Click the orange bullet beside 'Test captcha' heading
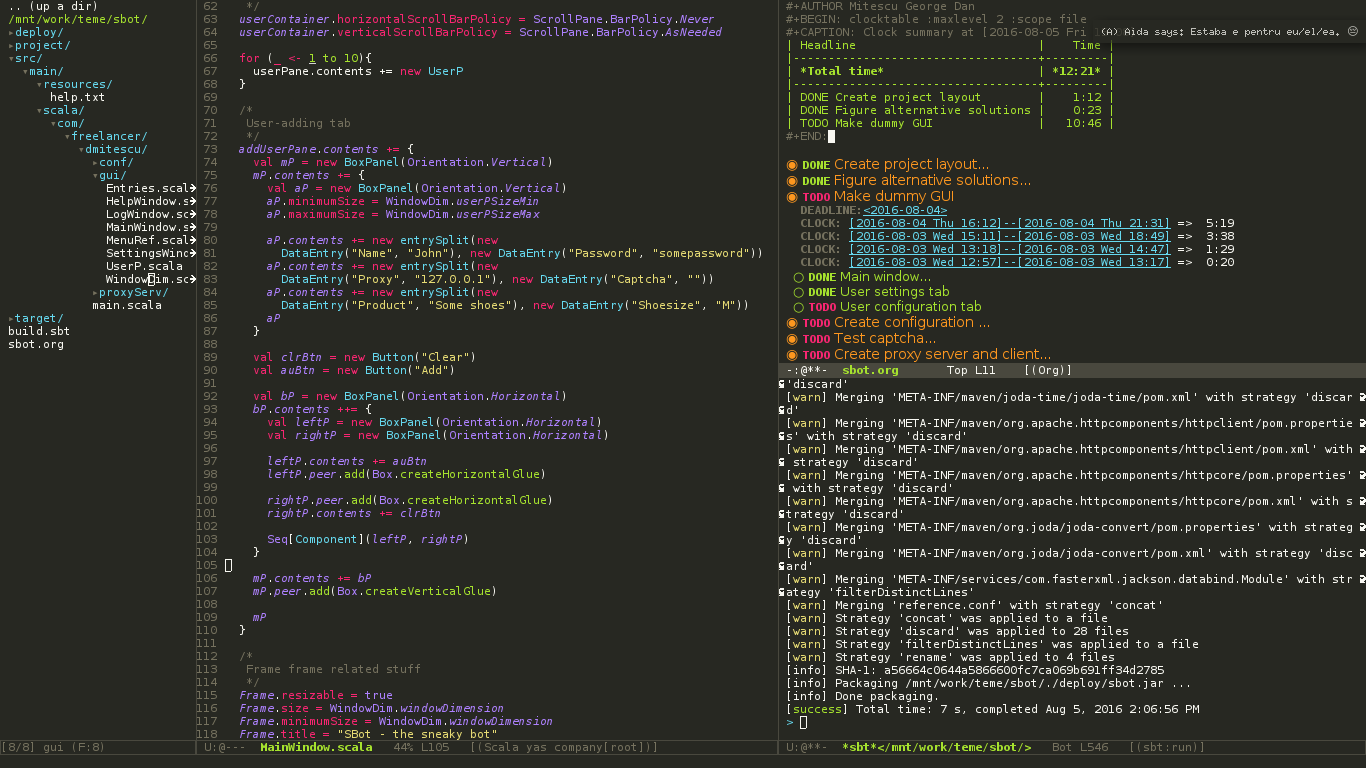The image size is (1366, 768). click(x=792, y=339)
